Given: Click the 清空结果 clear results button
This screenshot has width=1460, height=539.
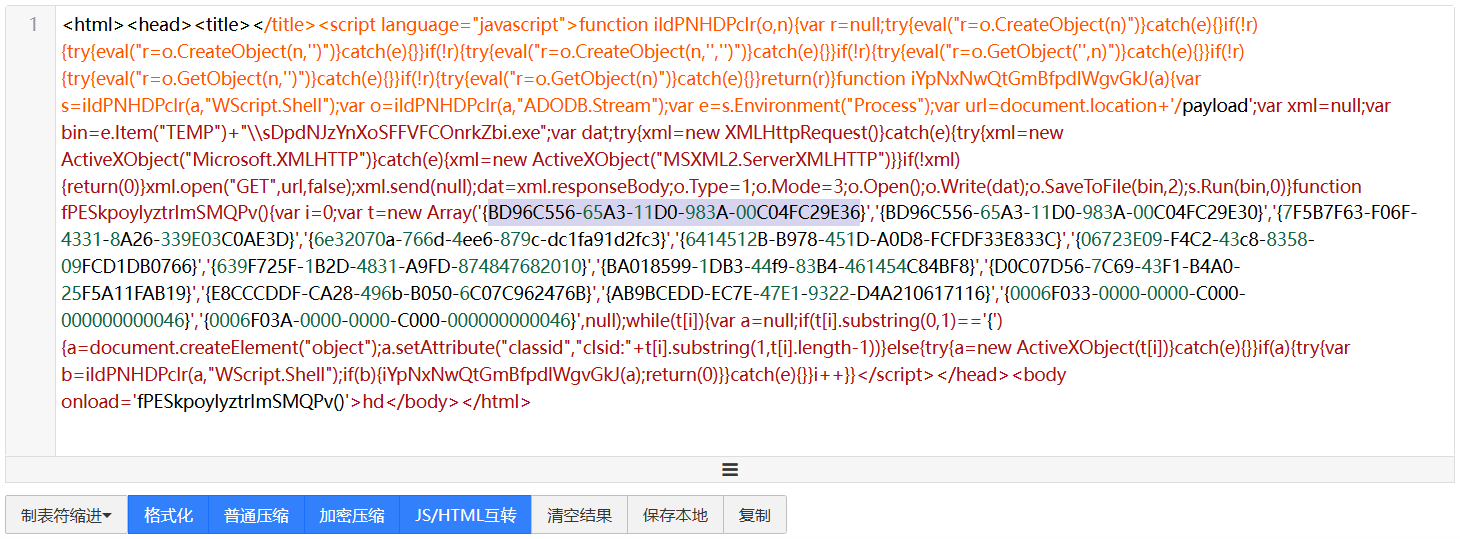Looking at the screenshot, I should tap(579, 515).
